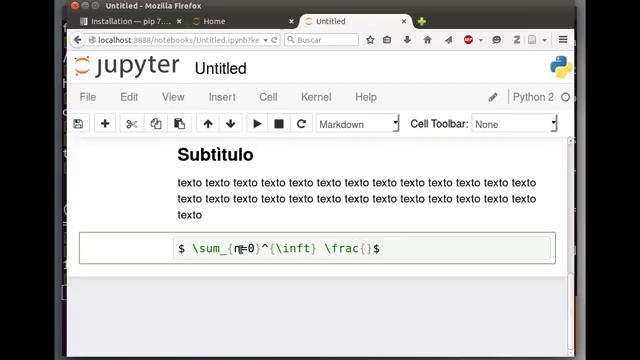This screenshot has height=360, width=640.
Task: Copy the selected cell icon
Action: tap(156, 124)
